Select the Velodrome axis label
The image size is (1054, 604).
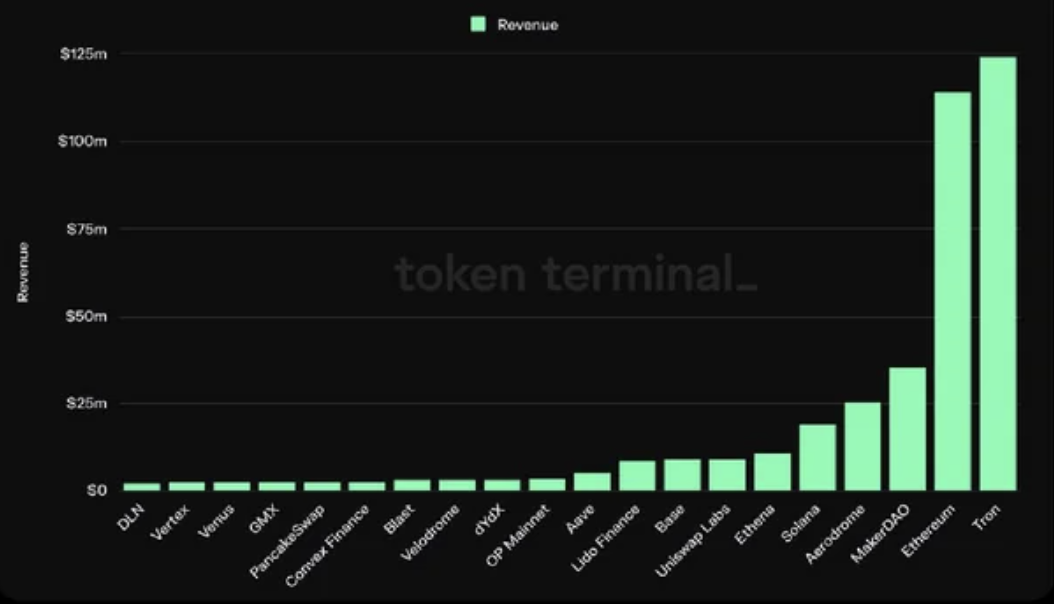point(430,532)
